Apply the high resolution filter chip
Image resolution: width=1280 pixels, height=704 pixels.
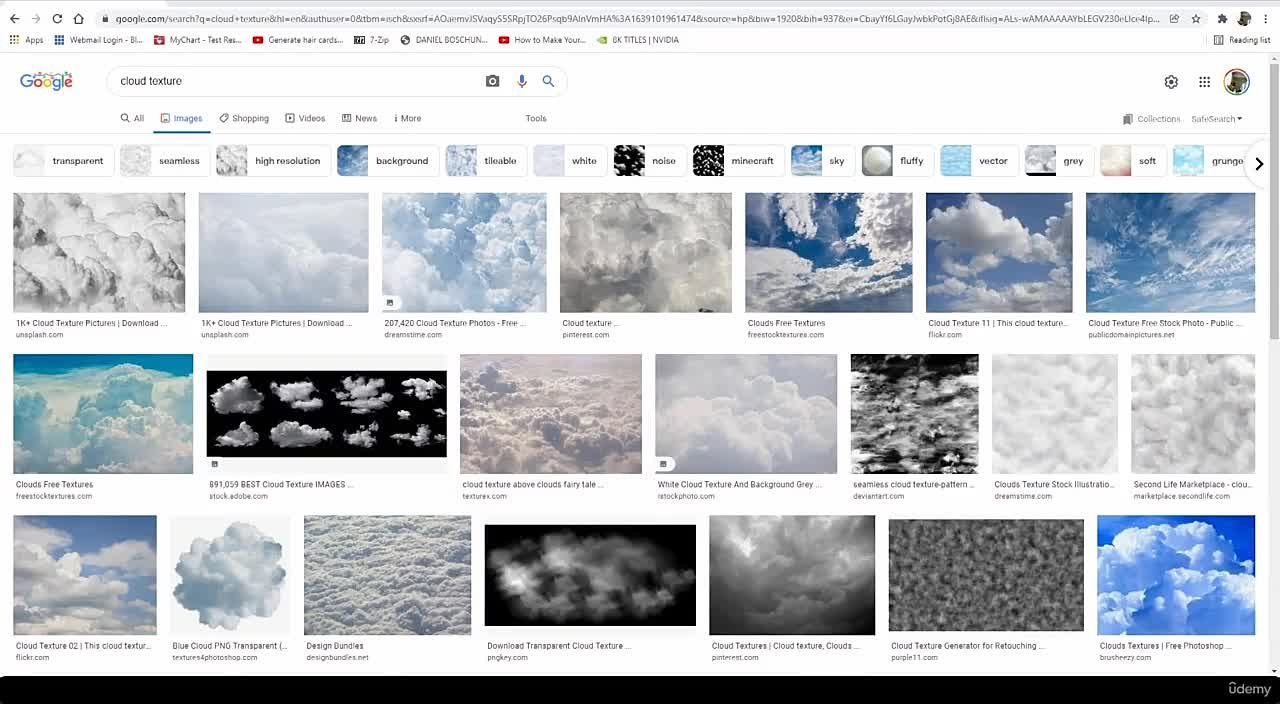[x=273, y=161]
